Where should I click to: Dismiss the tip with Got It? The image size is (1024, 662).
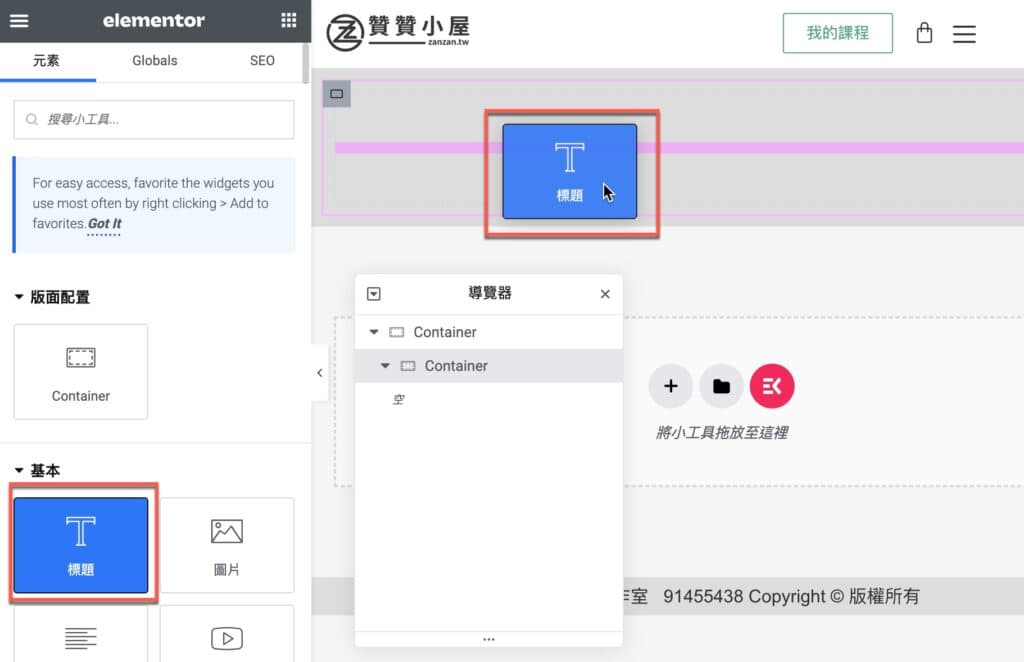104,223
